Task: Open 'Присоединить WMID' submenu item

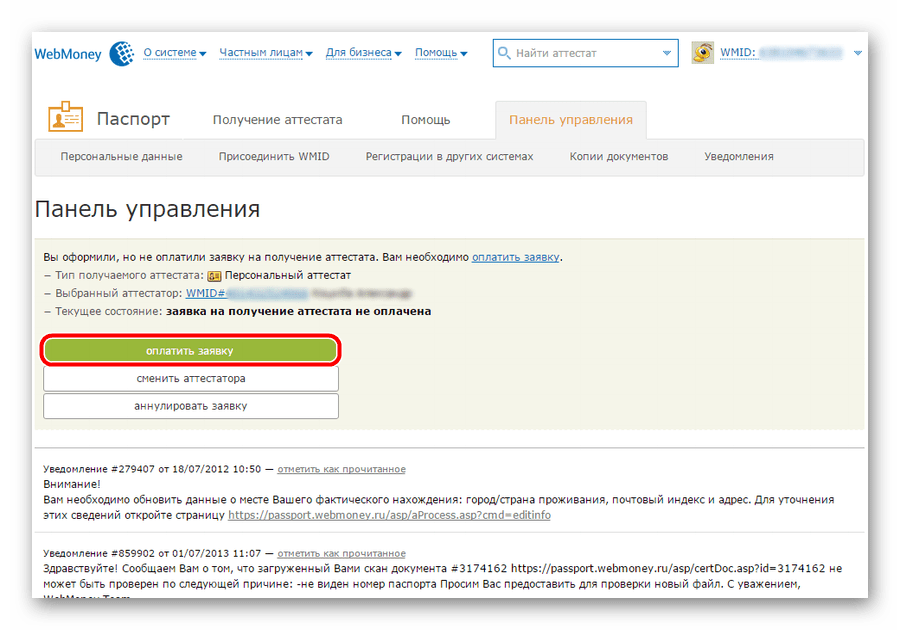Action: [274, 156]
